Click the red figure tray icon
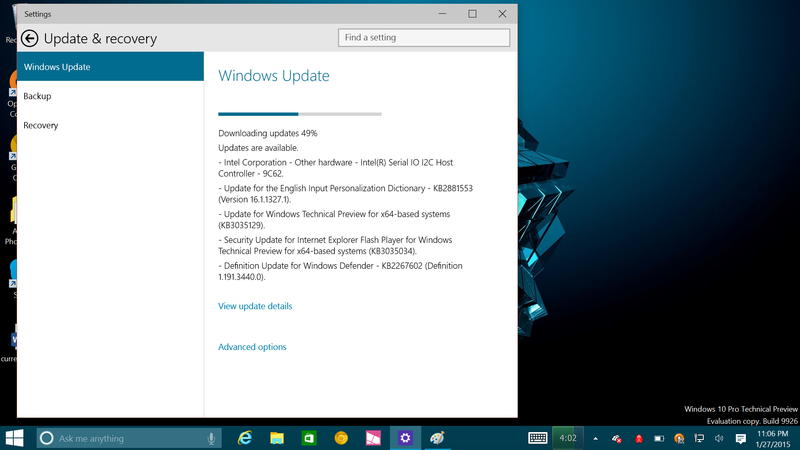Image resolution: width=800 pixels, height=450 pixels. (638, 438)
